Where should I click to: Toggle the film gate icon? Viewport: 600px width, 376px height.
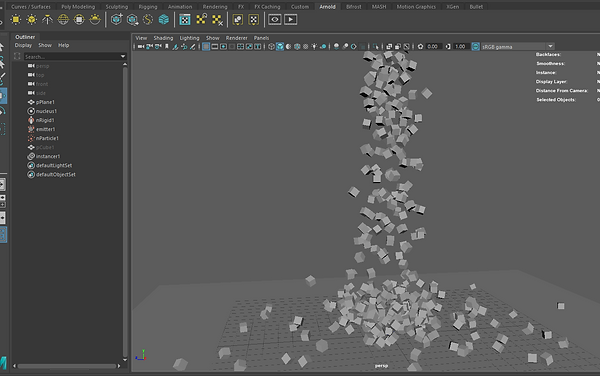tap(215, 47)
